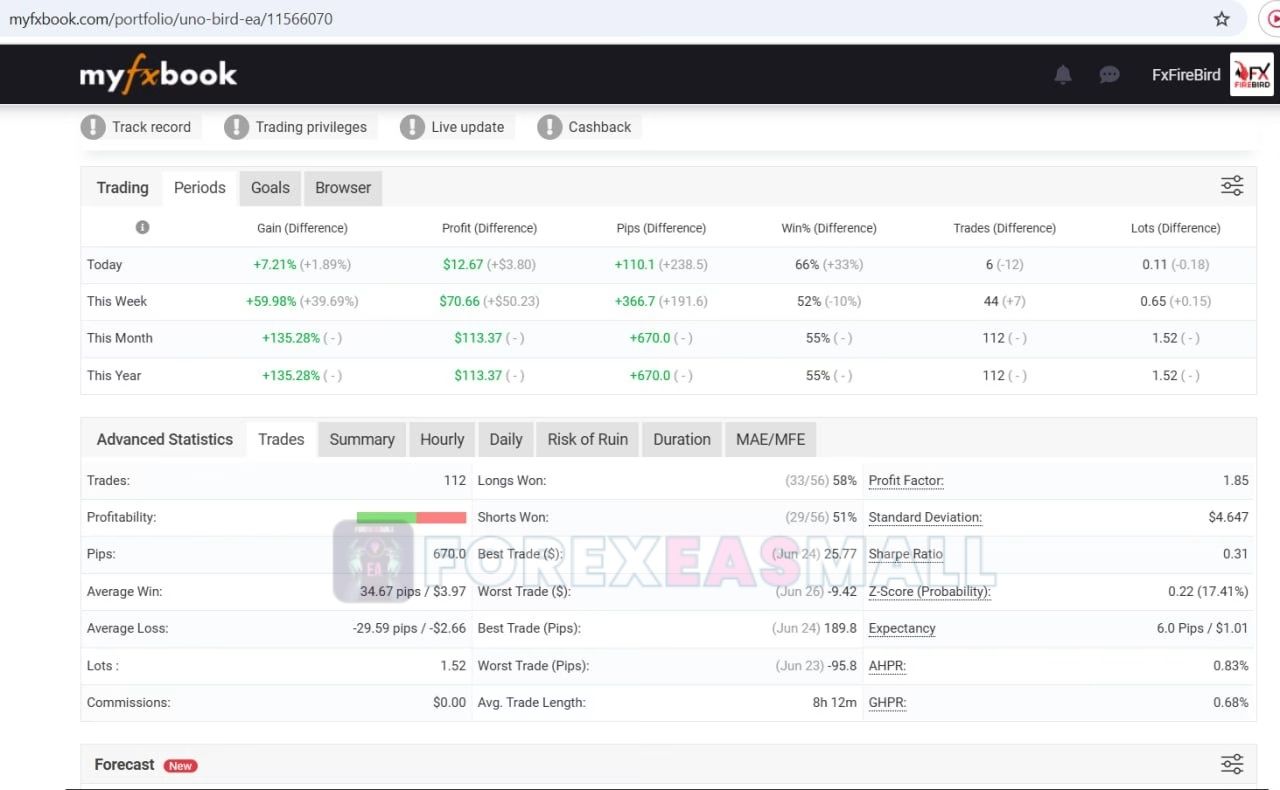Image resolution: width=1280 pixels, height=790 pixels.
Task: Open the messages chat bubble icon
Action: coord(1109,75)
